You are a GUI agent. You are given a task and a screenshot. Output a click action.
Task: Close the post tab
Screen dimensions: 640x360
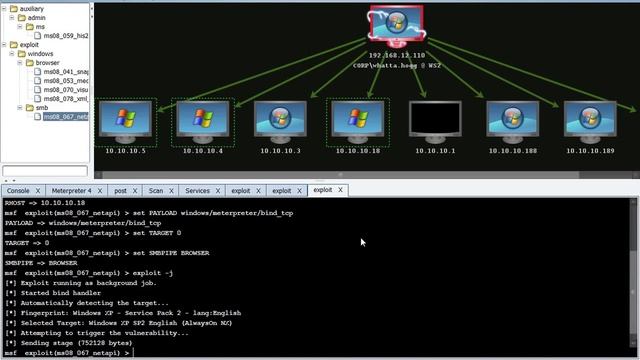(135, 191)
